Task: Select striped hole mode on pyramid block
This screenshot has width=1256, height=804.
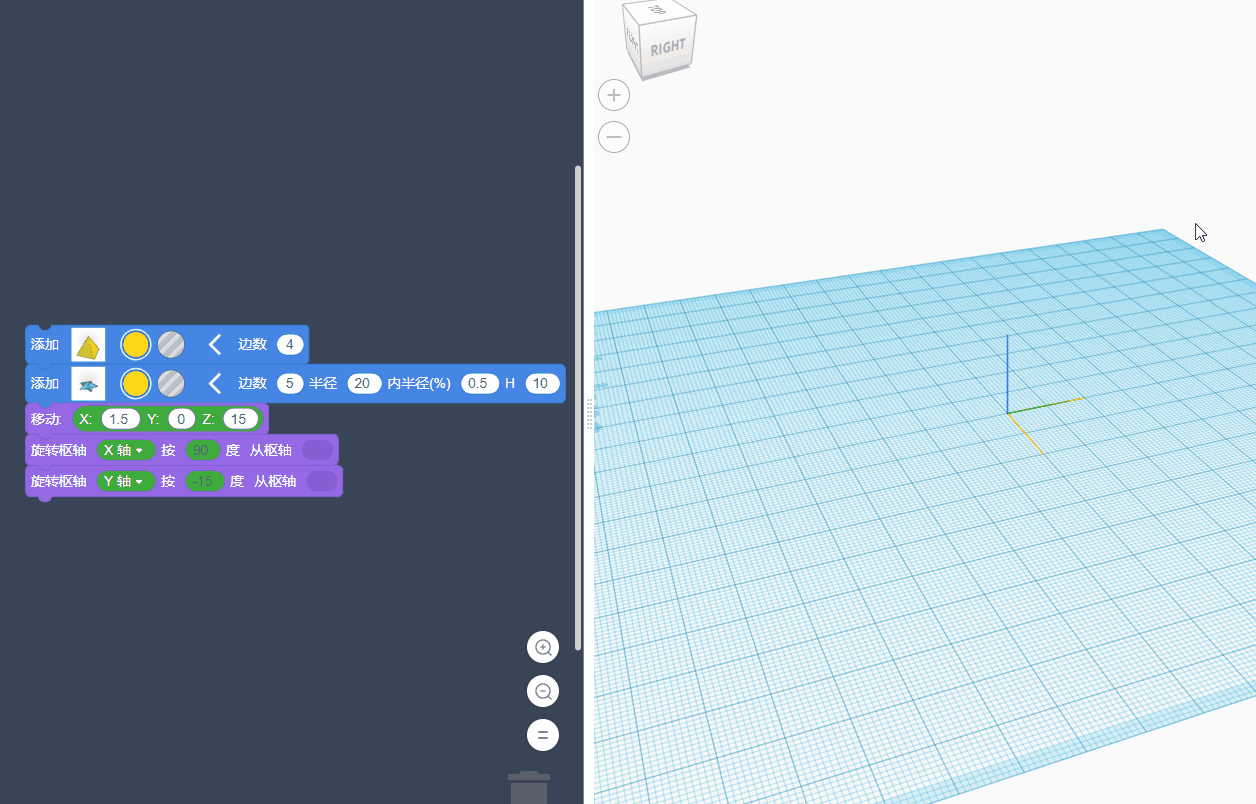Action: (x=171, y=345)
